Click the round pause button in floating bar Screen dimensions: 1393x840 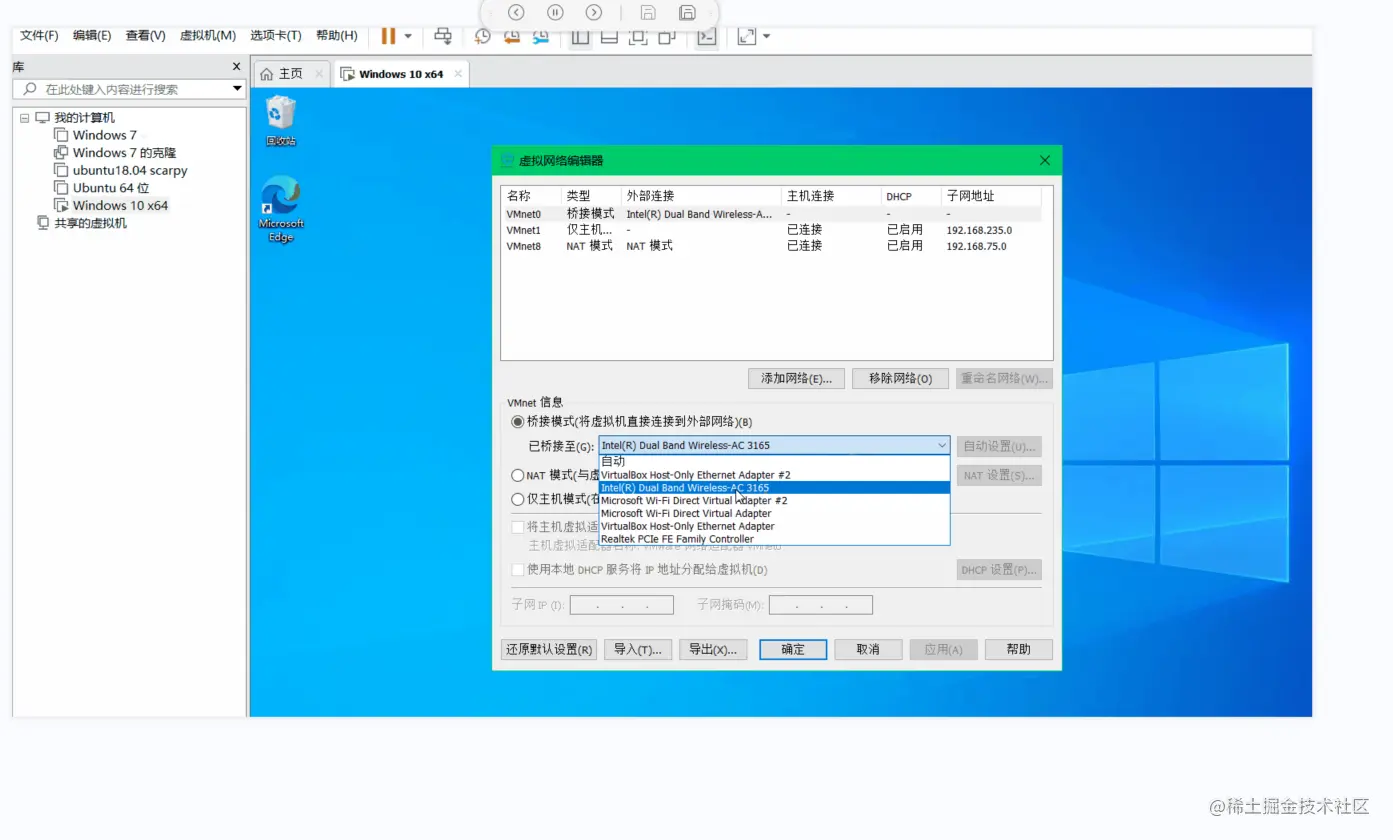click(555, 13)
